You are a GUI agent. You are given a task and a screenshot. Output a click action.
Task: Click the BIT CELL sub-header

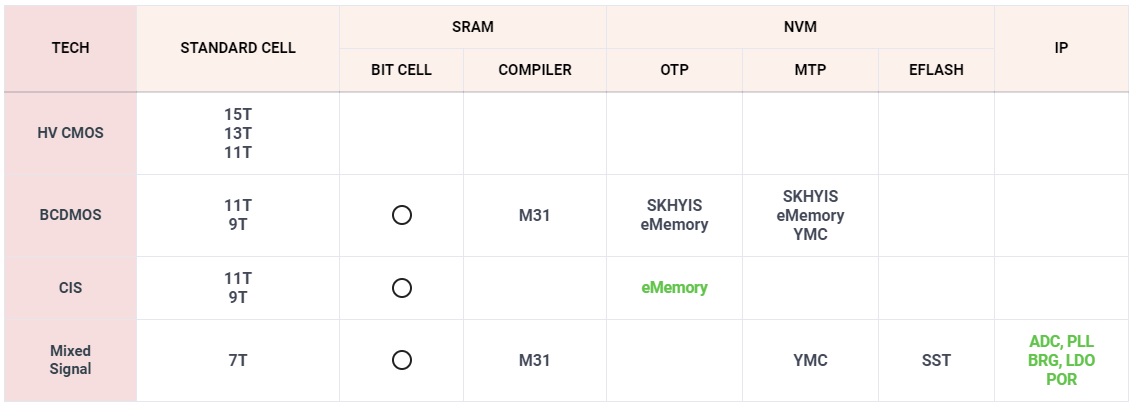(401, 70)
